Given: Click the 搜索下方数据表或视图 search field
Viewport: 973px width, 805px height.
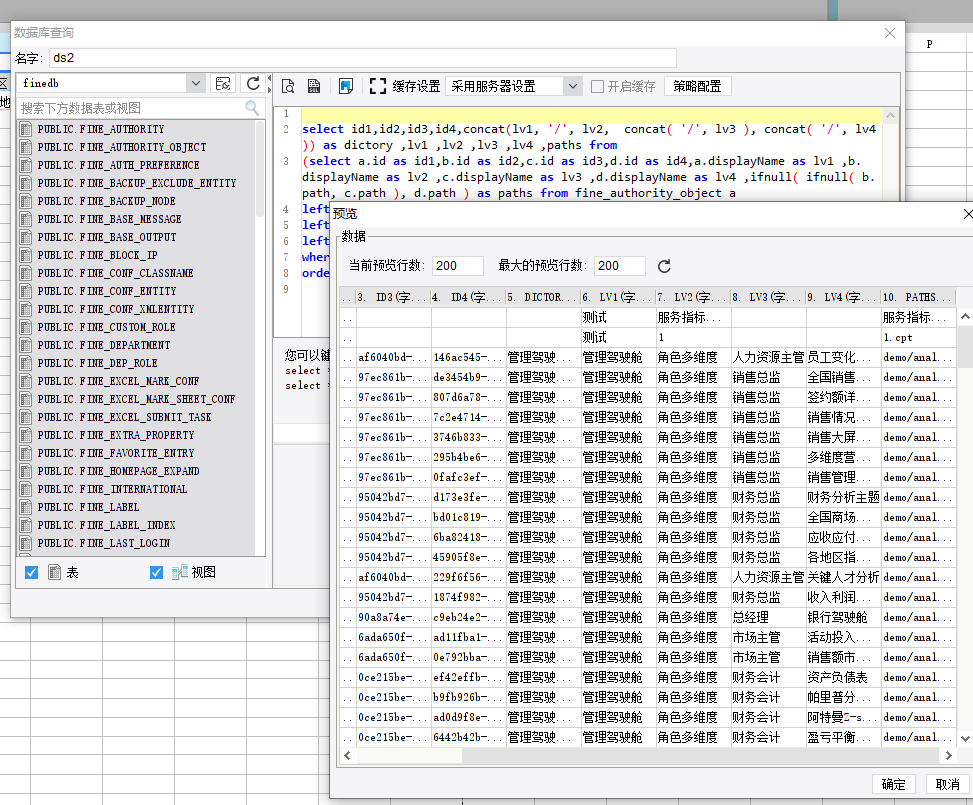Looking at the screenshot, I should [x=132, y=108].
